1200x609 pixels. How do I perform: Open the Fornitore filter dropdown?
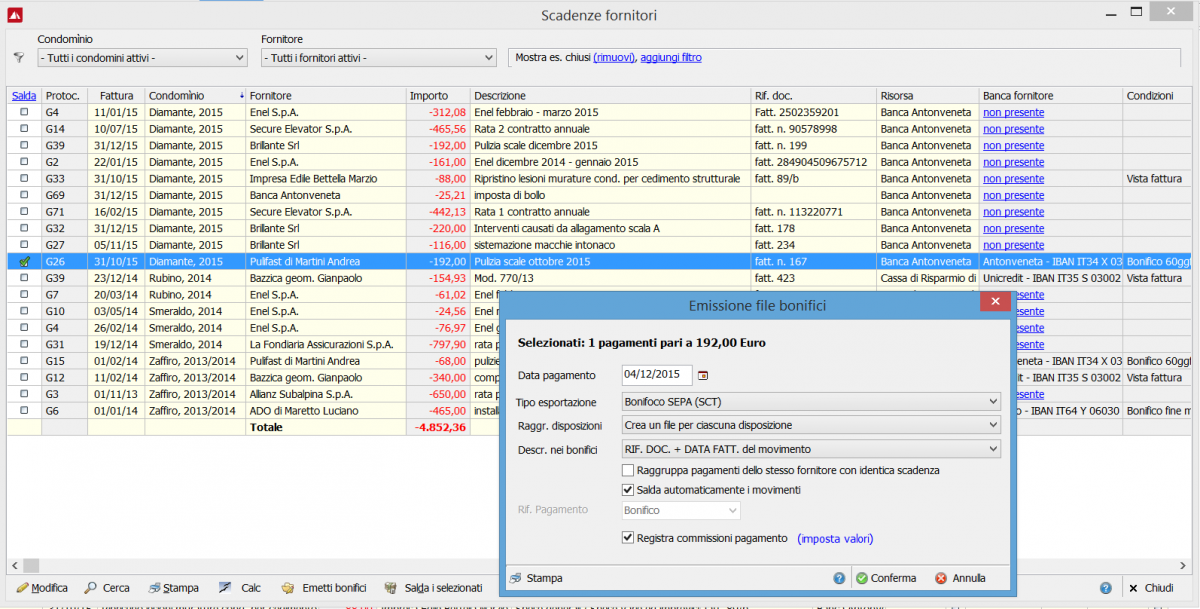coord(378,58)
